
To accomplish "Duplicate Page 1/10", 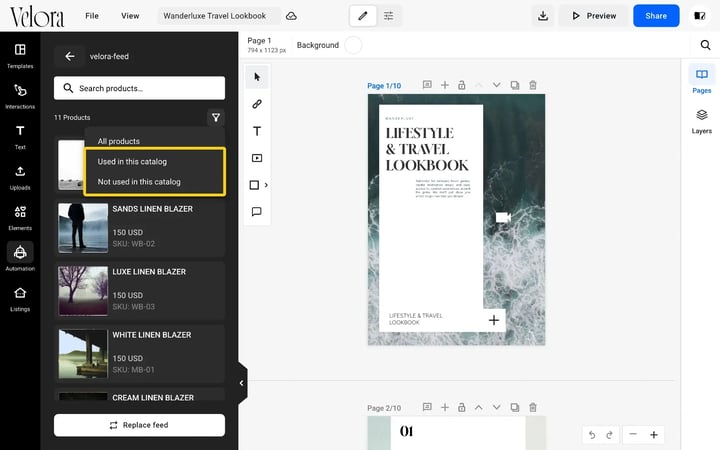I will [515, 85].
